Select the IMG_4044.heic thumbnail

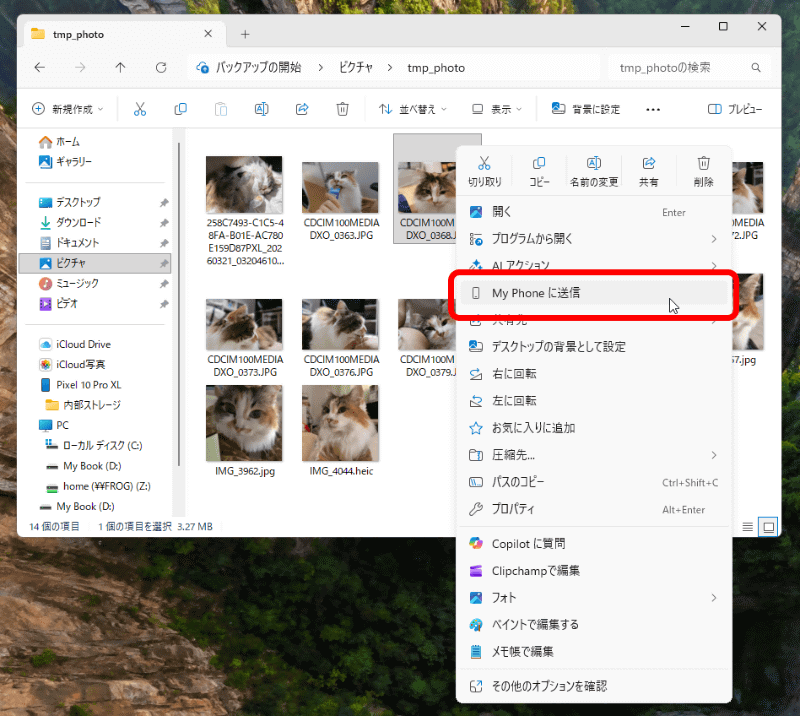pos(340,424)
